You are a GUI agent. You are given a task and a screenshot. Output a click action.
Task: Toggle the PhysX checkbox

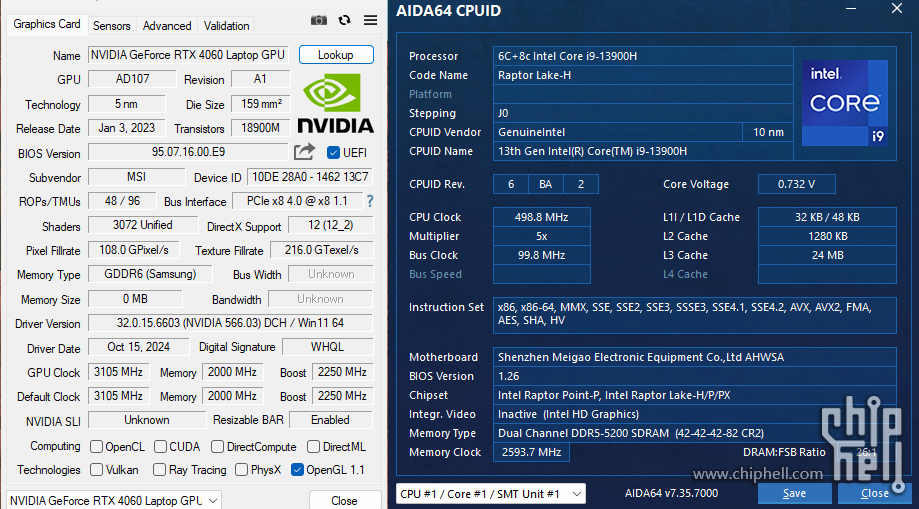click(241, 470)
